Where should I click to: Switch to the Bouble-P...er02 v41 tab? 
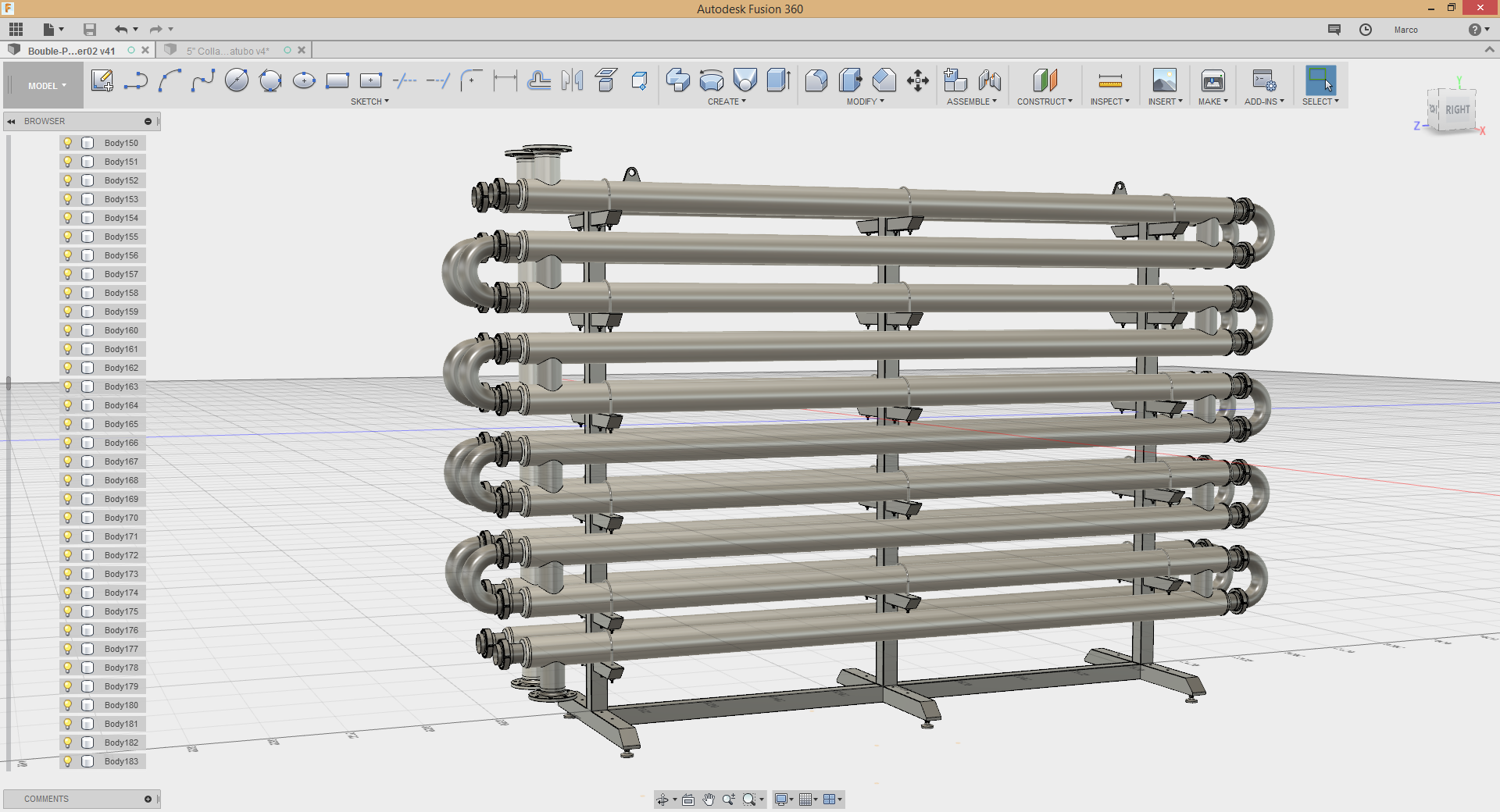71,51
